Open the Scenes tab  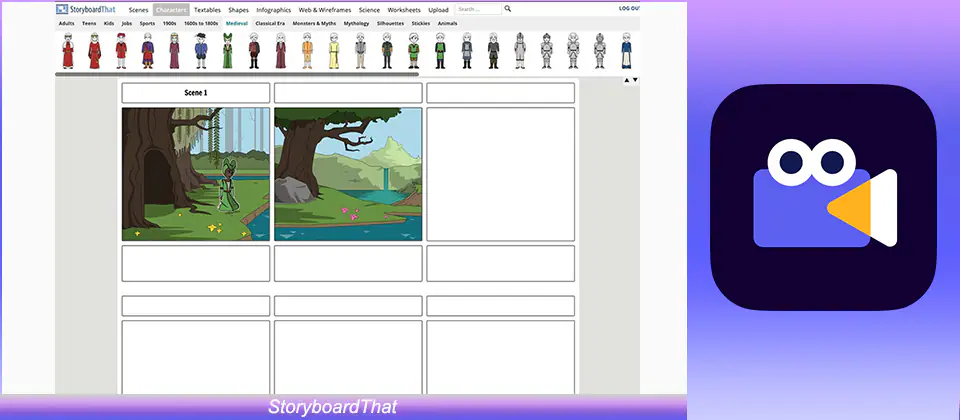tap(138, 10)
